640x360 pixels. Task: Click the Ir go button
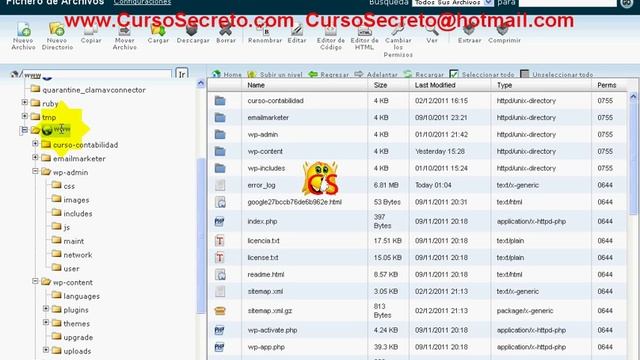point(182,74)
